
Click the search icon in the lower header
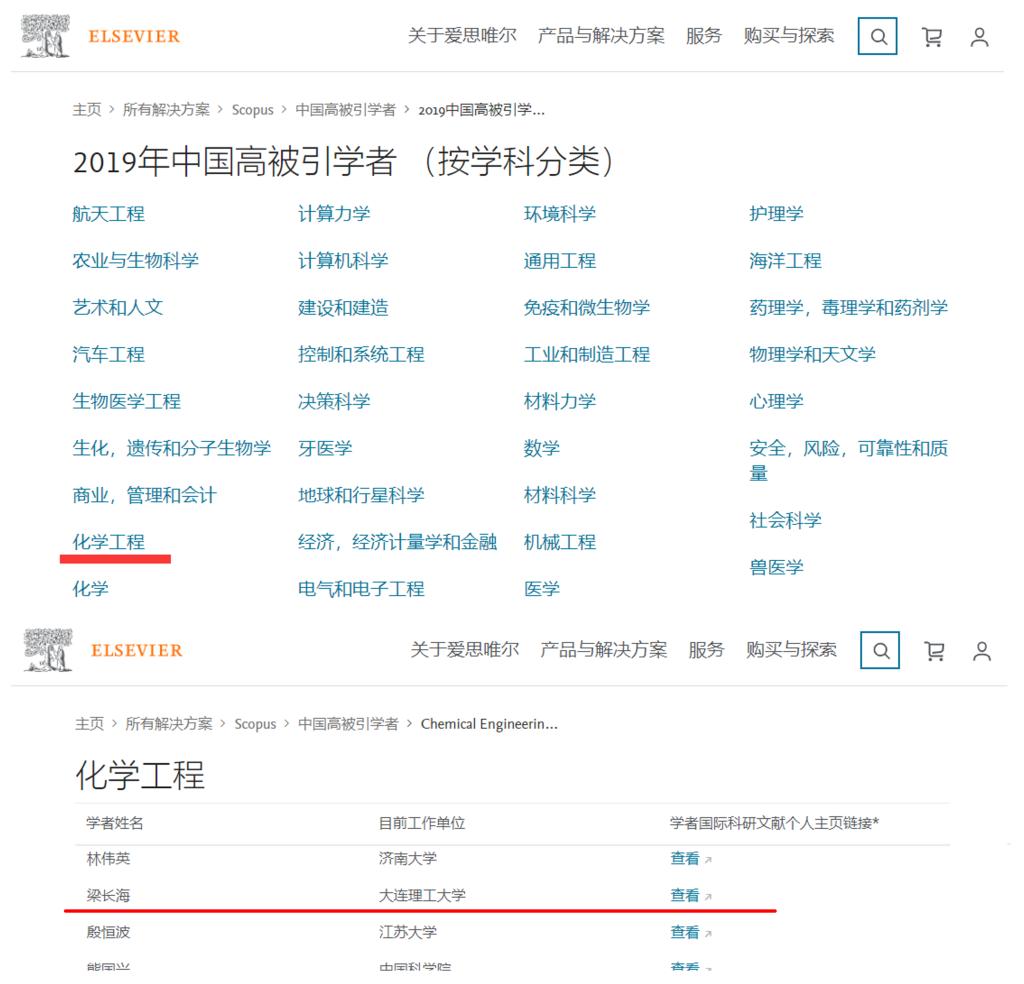click(x=880, y=650)
